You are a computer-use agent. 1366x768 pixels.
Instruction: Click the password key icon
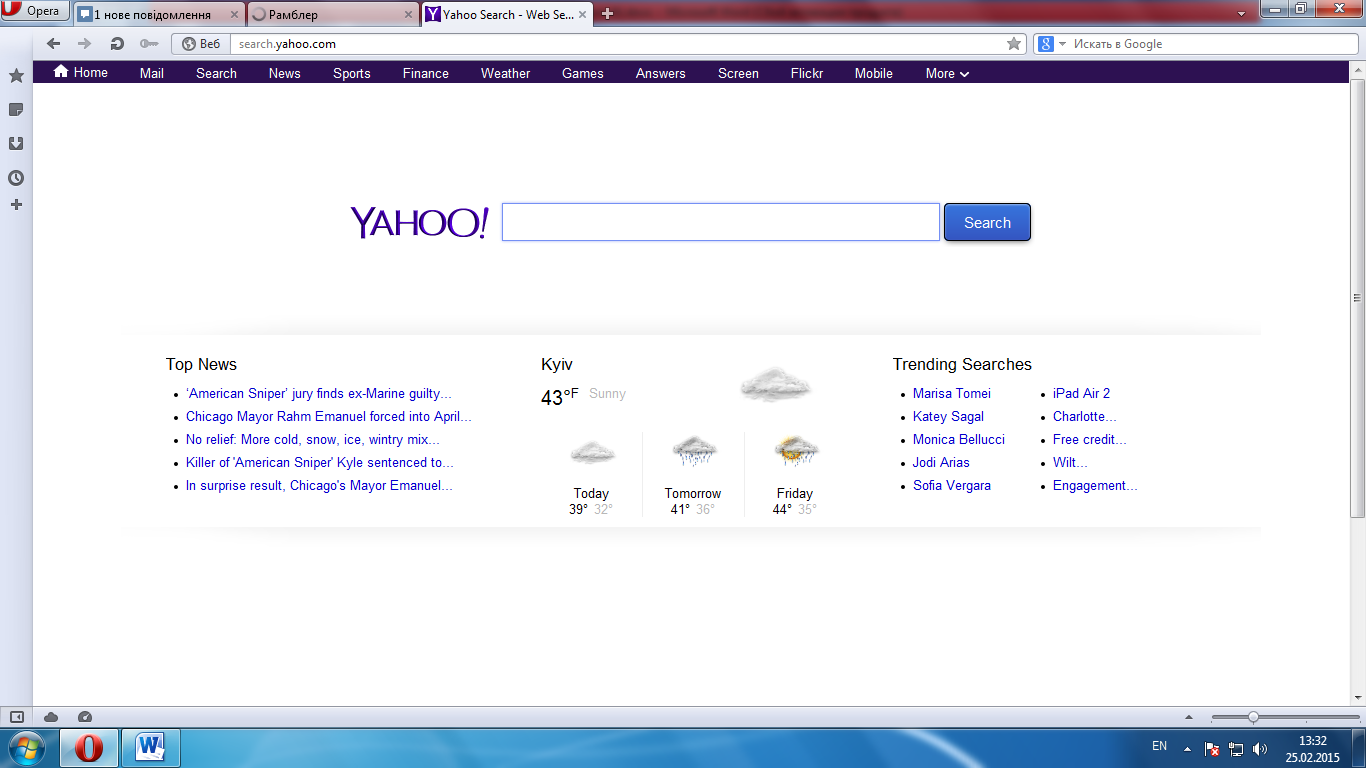coord(149,44)
